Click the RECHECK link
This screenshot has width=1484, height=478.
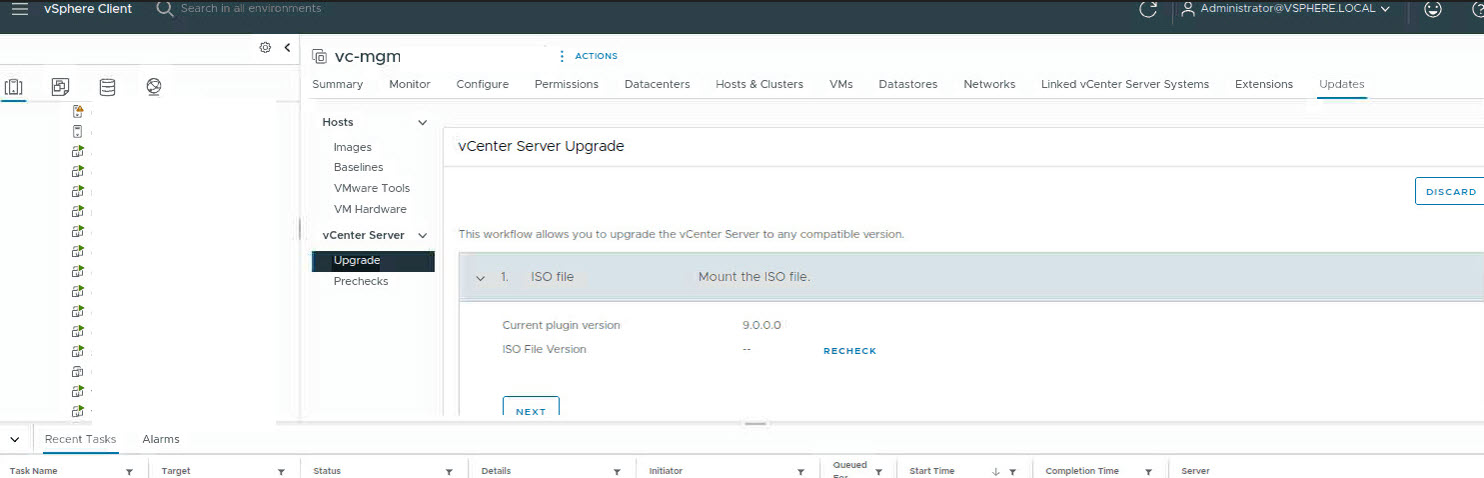click(849, 351)
